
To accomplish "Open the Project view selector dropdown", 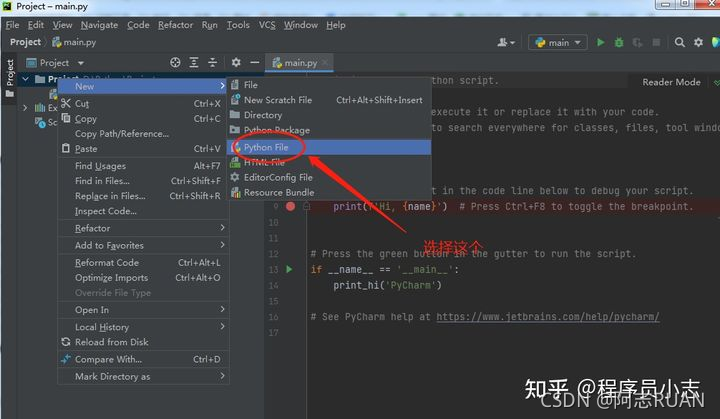I will coord(55,62).
